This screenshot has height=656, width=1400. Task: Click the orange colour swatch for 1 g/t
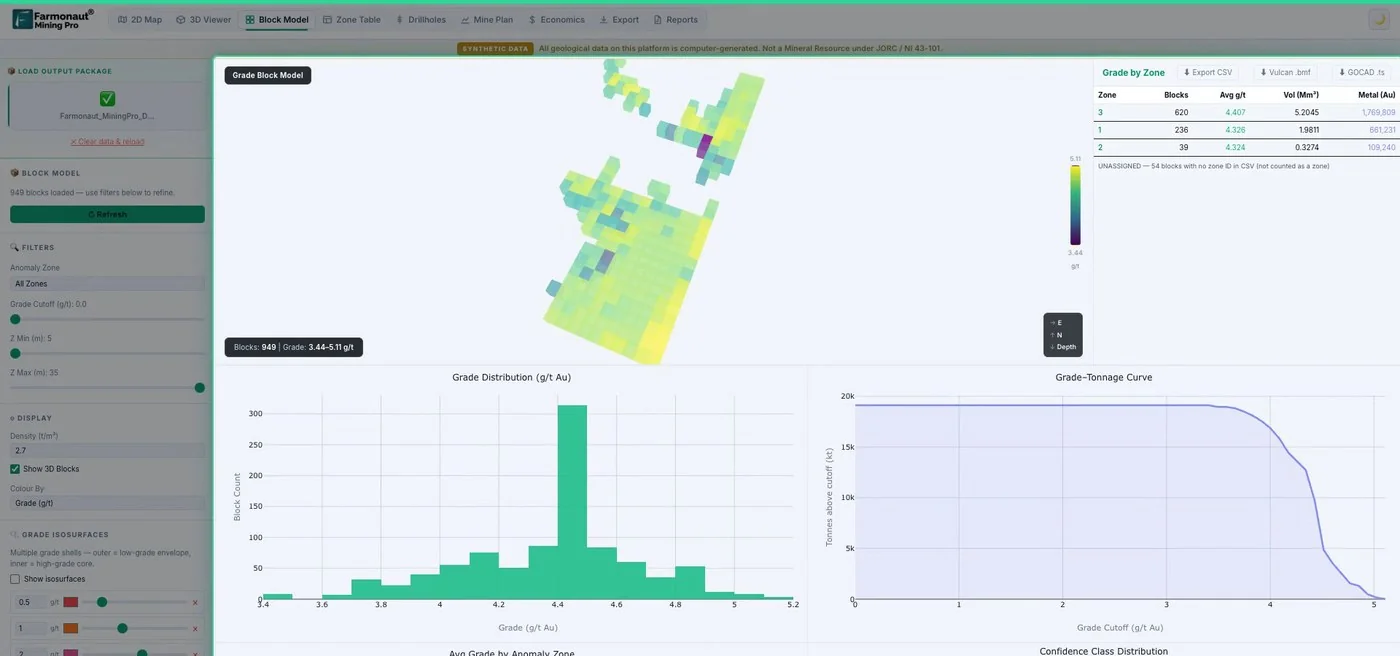(71, 628)
